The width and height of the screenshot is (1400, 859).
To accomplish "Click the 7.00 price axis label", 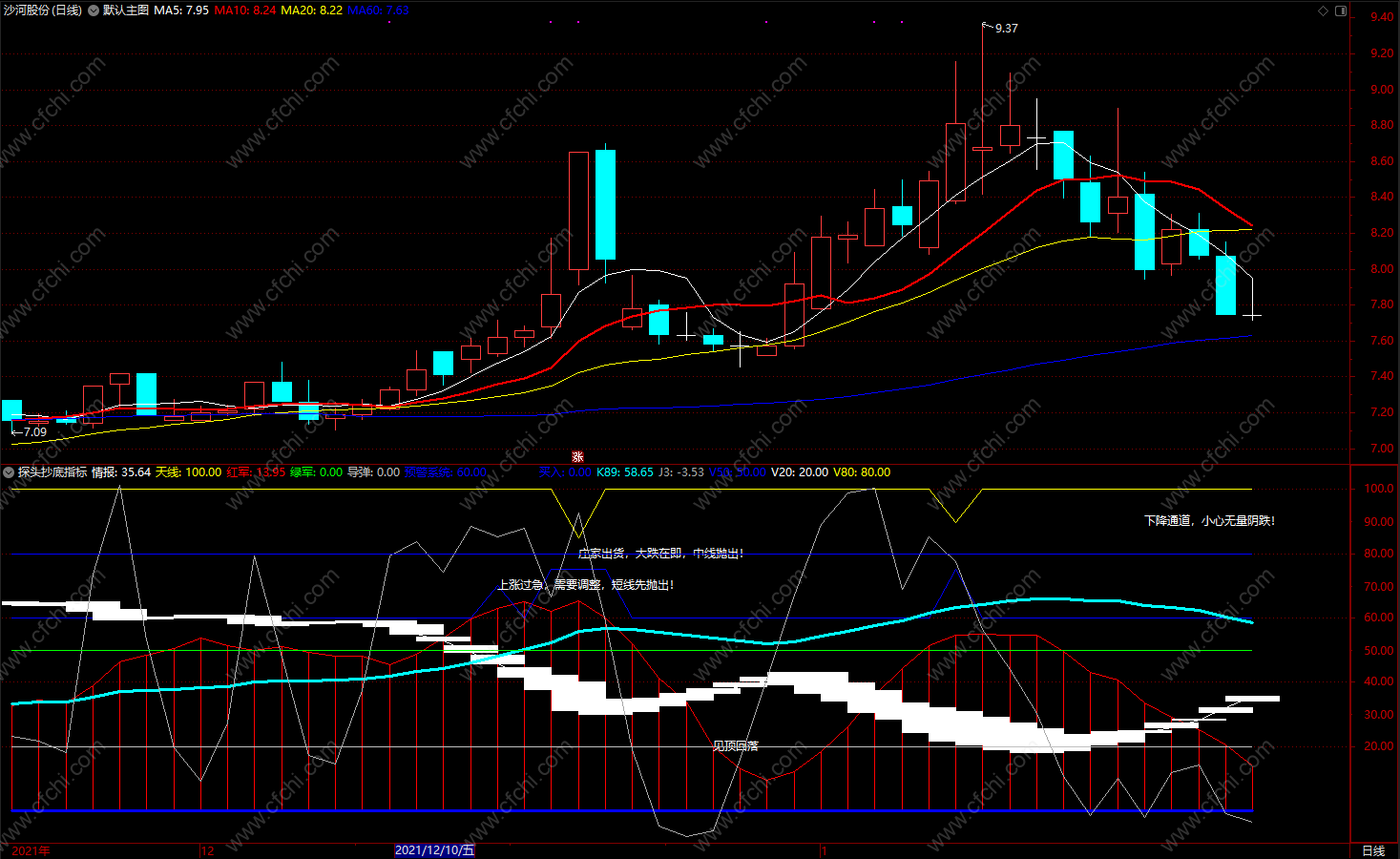I will 1381,449.
